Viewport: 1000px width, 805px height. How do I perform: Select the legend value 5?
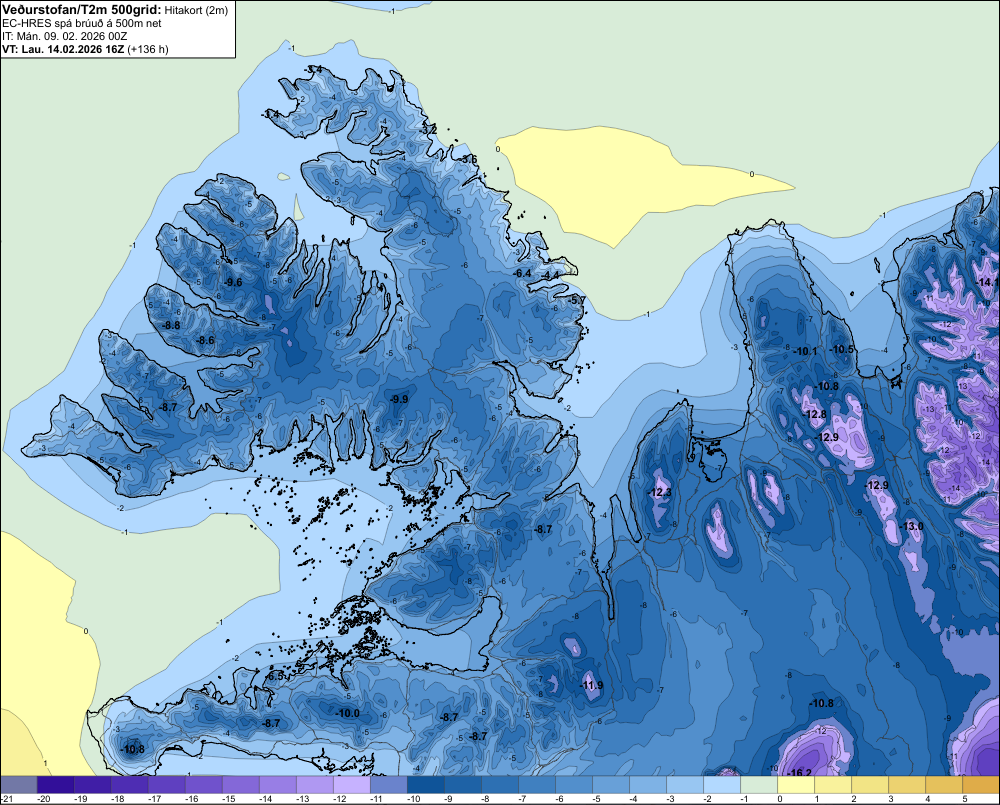pos(966,799)
